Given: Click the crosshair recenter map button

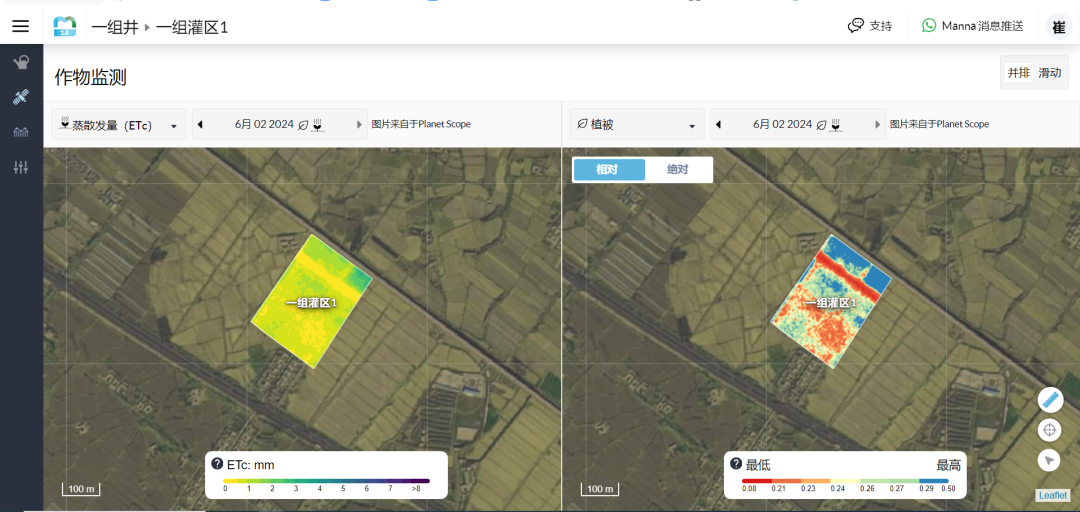Looking at the screenshot, I should pyautogui.click(x=1049, y=430).
